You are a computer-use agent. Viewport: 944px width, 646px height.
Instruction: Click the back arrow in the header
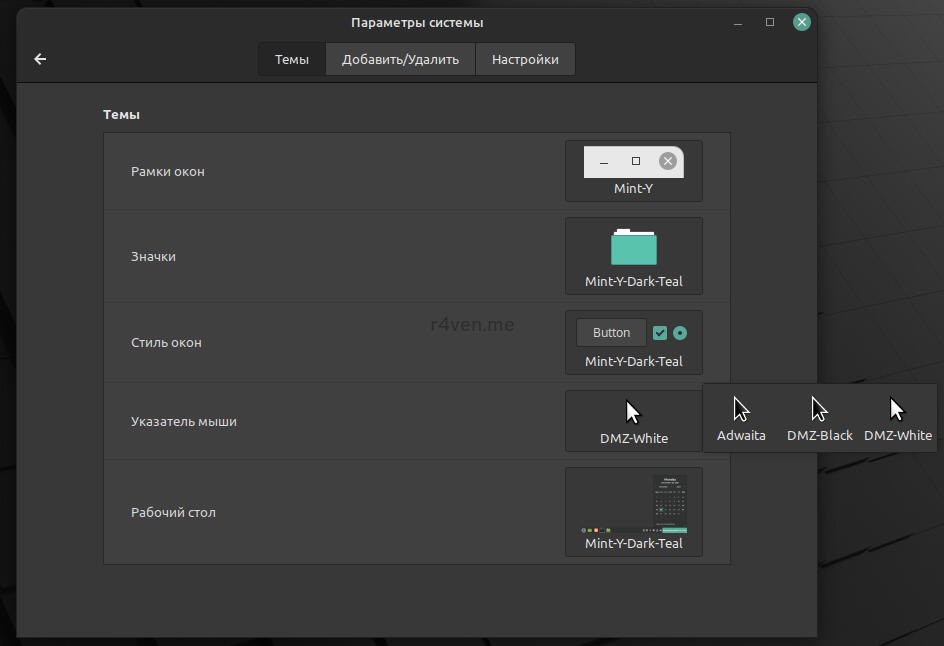[x=40, y=59]
